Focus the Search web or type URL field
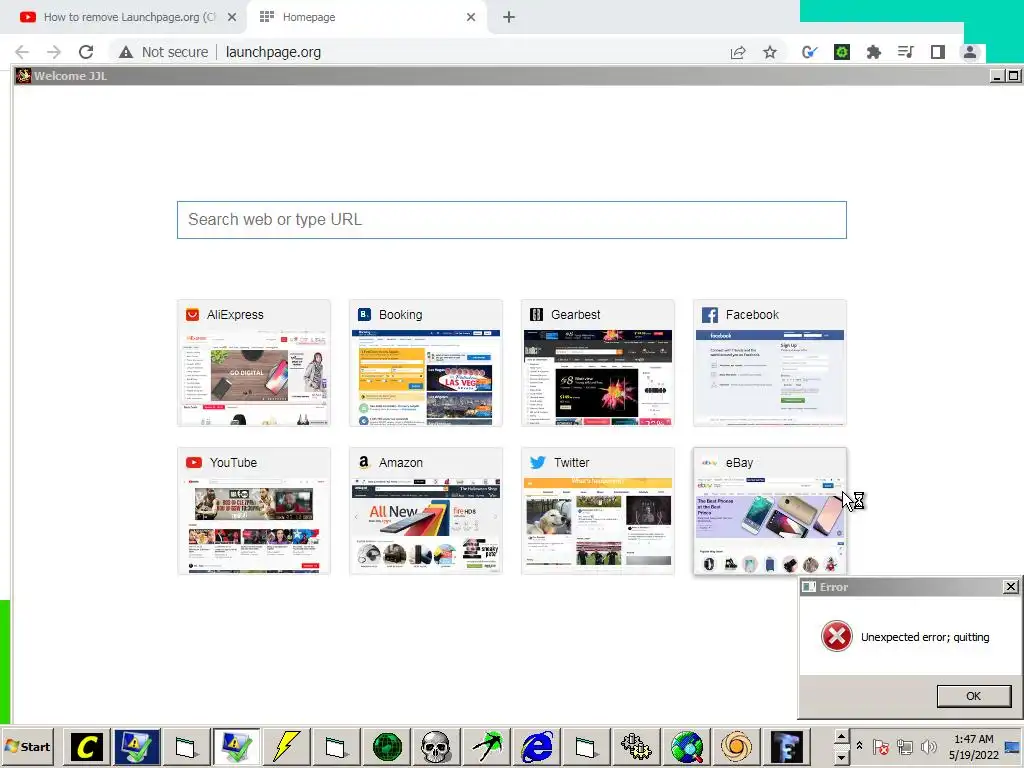 coord(511,220)
